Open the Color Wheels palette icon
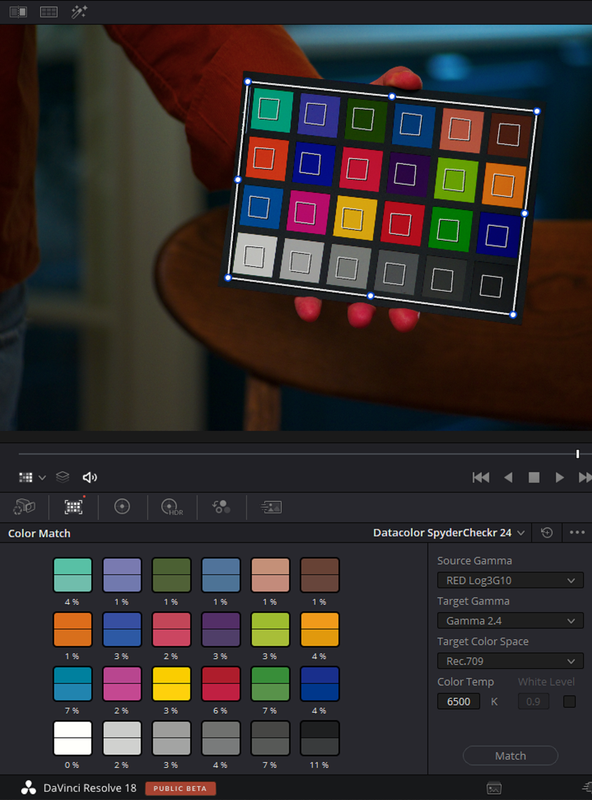Screen dimensions: 592x800 pyautogui.click(x=122, y=507)
